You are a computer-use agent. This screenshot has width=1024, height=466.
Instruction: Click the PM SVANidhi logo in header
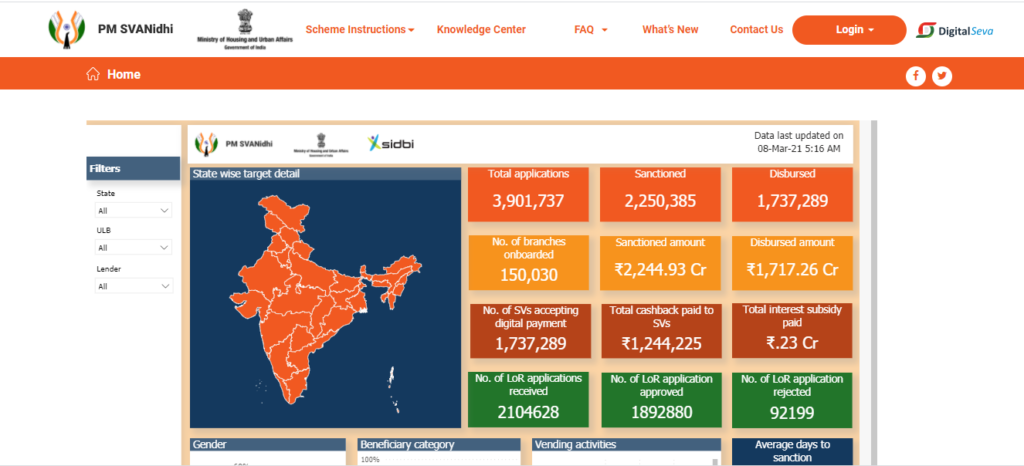(x=67, y=29)
